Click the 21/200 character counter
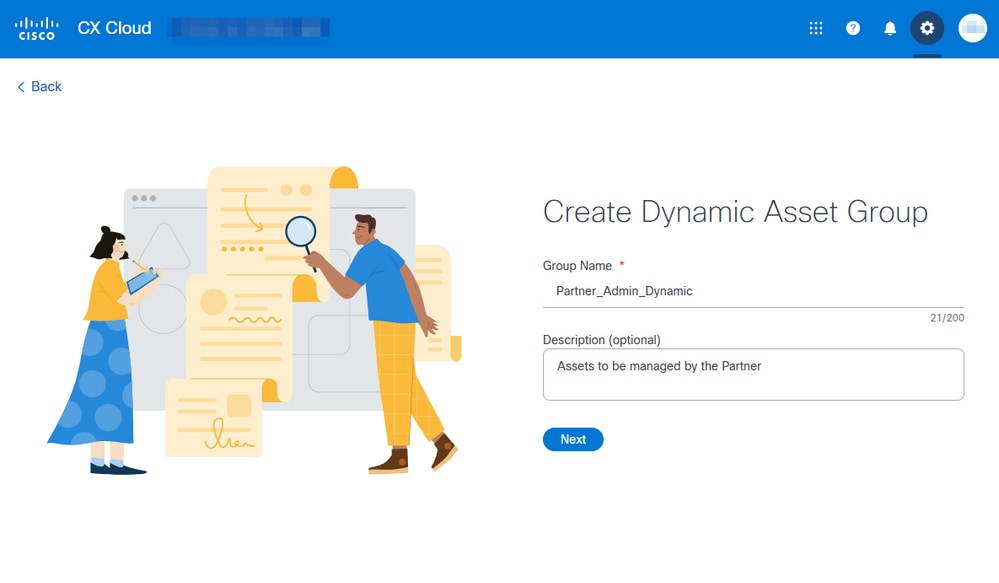Screen dimensions: 999x583 (947, 318)
